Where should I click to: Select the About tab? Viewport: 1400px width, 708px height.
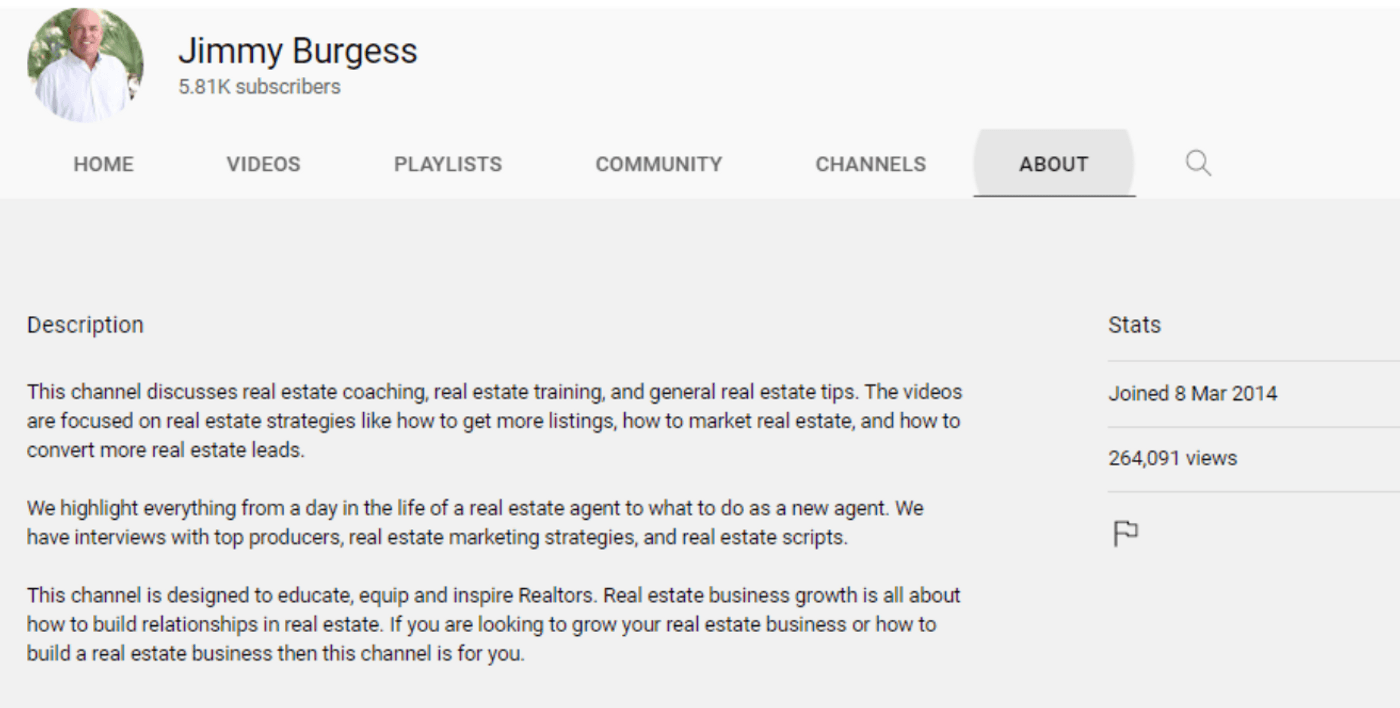1053,164
